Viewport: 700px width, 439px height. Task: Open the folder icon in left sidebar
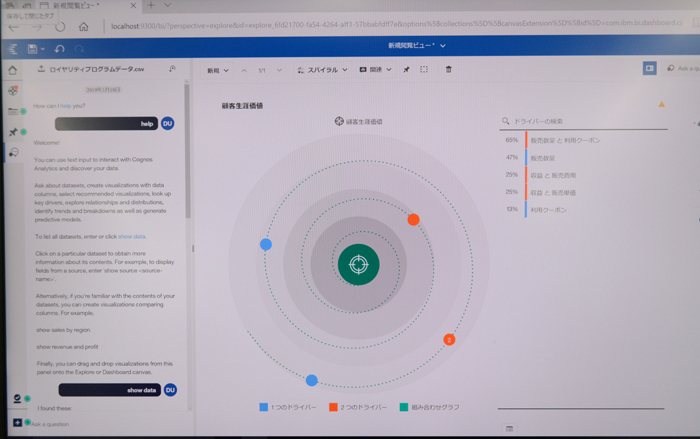click(x=13, y=111)
